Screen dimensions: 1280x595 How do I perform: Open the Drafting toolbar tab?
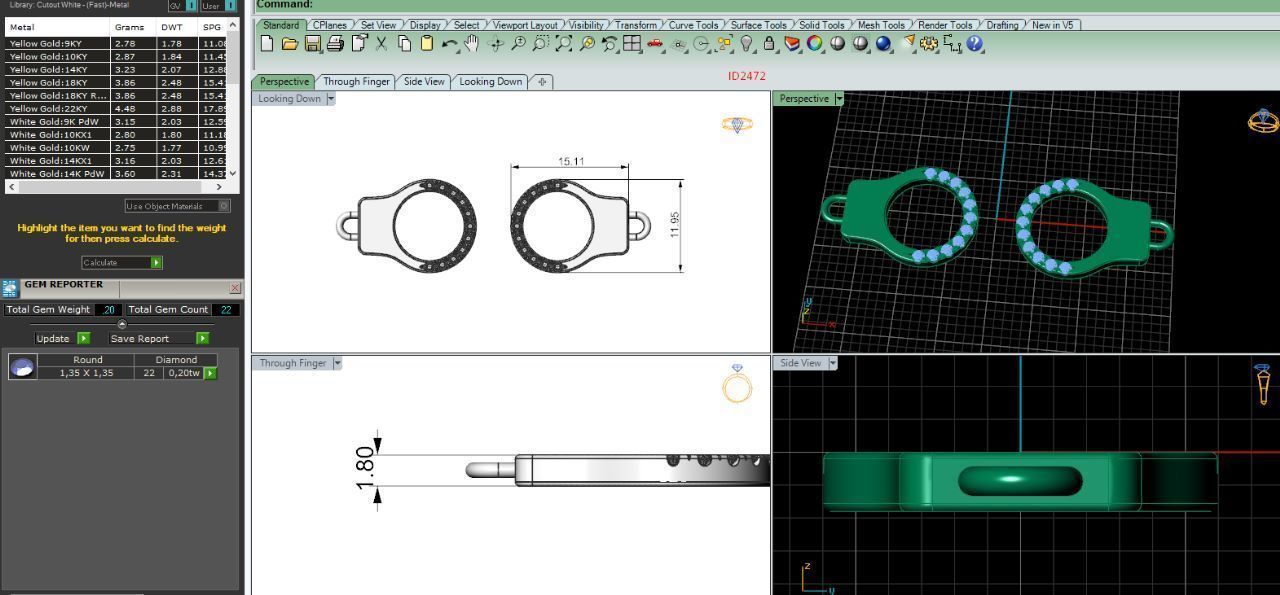pyautogui.click(x=1003, y=25)
